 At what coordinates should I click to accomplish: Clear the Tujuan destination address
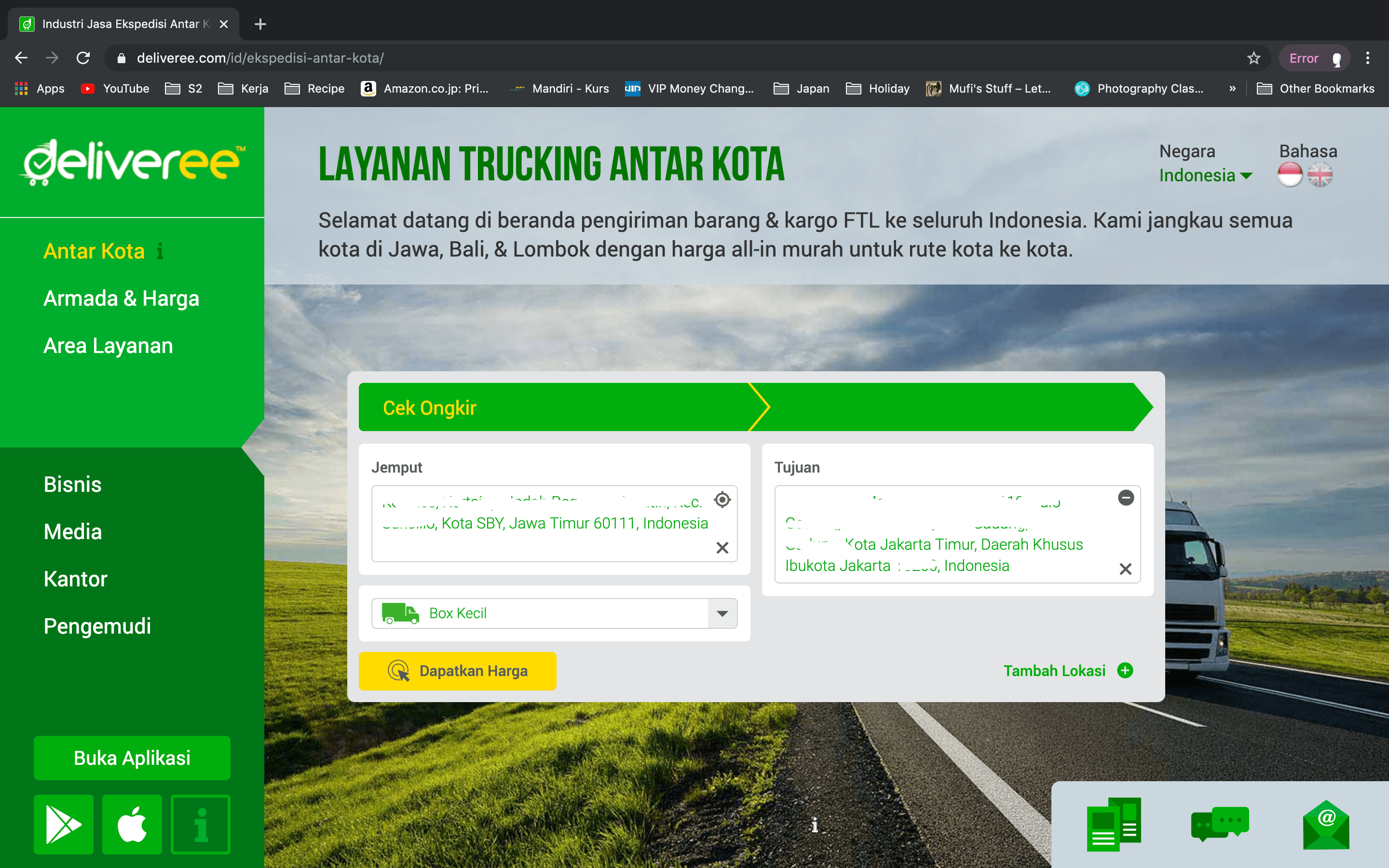1125,569
